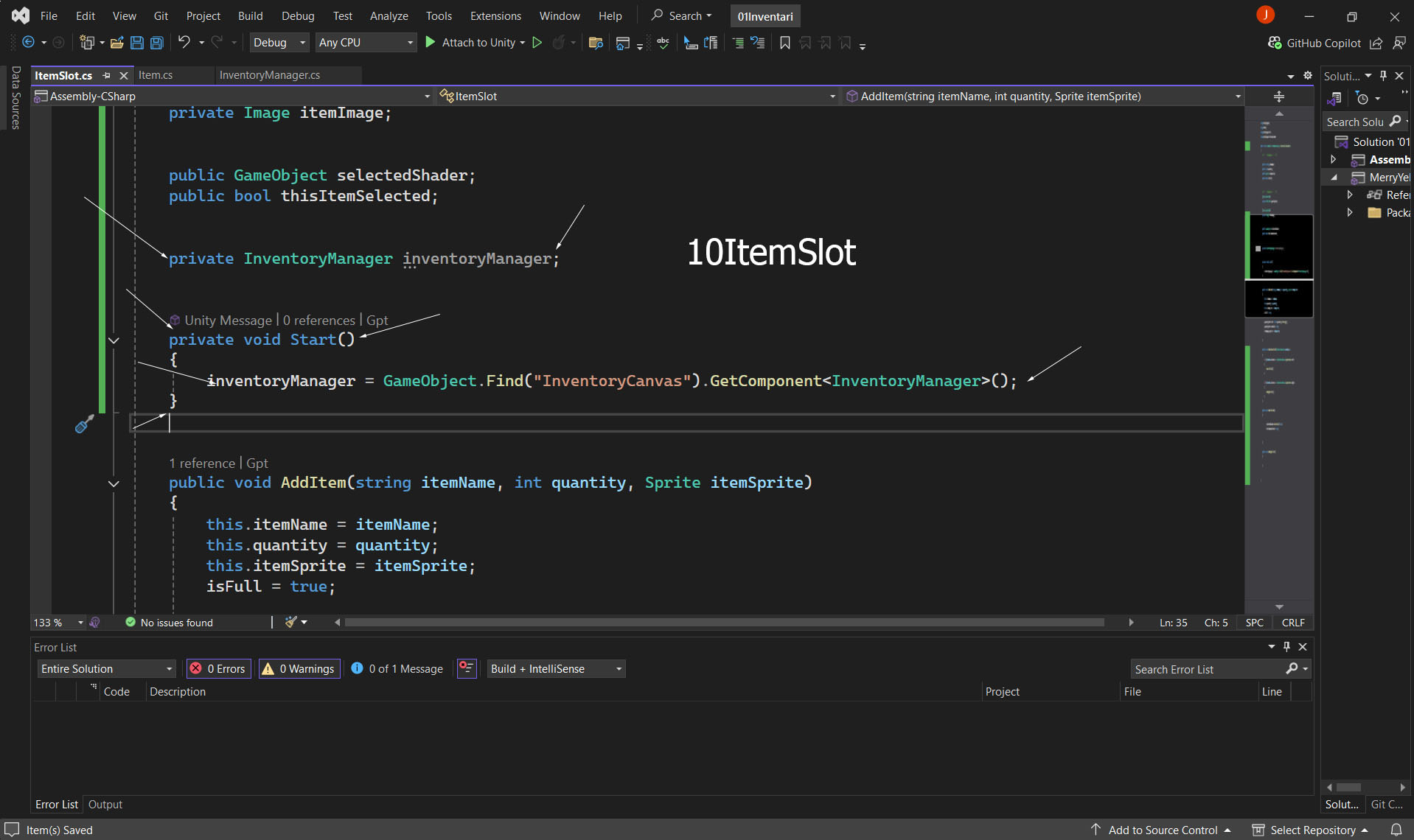The image size is (1414, 840).
Task: Open the Entire Solution scope dropdown
Action: (106, 669)
